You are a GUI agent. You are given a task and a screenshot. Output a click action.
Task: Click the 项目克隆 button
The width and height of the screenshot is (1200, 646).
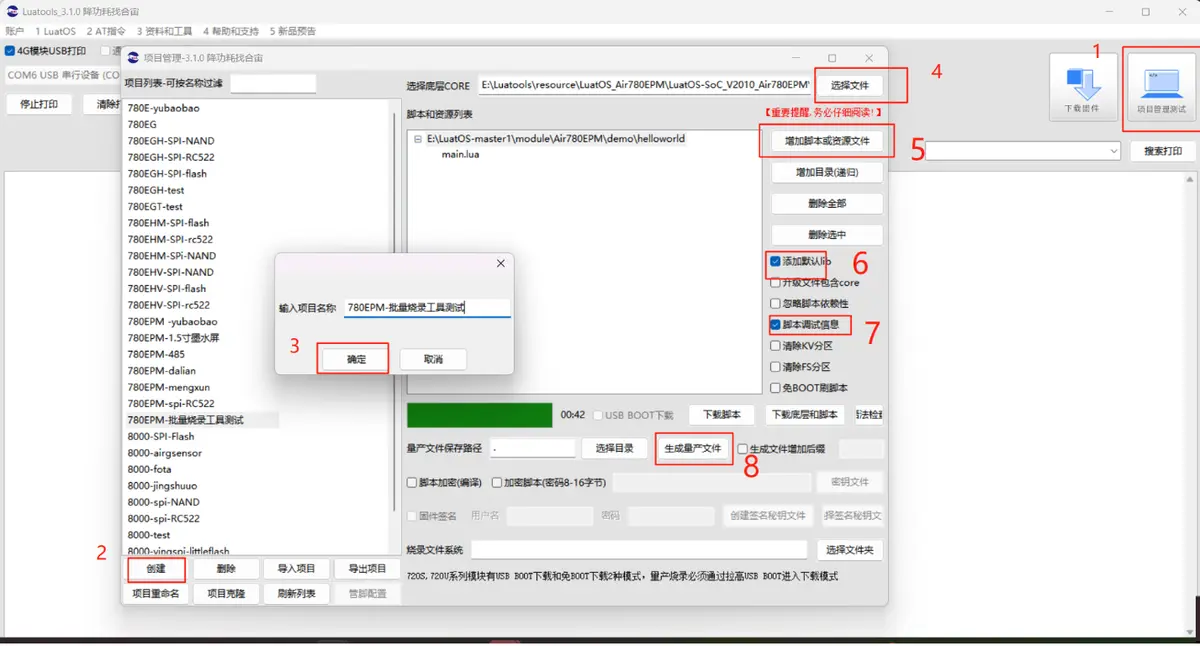point(226,594)
